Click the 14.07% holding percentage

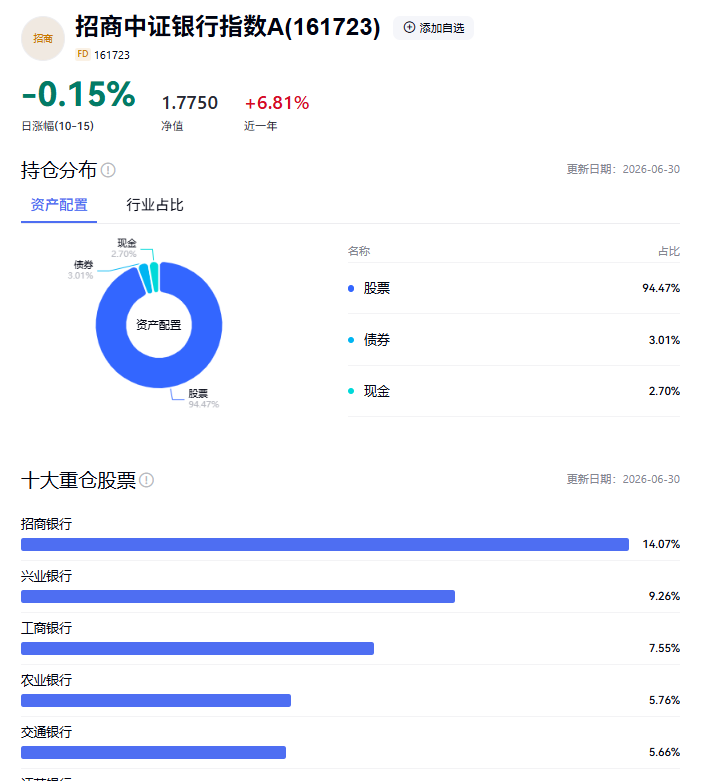coord(661,544)
